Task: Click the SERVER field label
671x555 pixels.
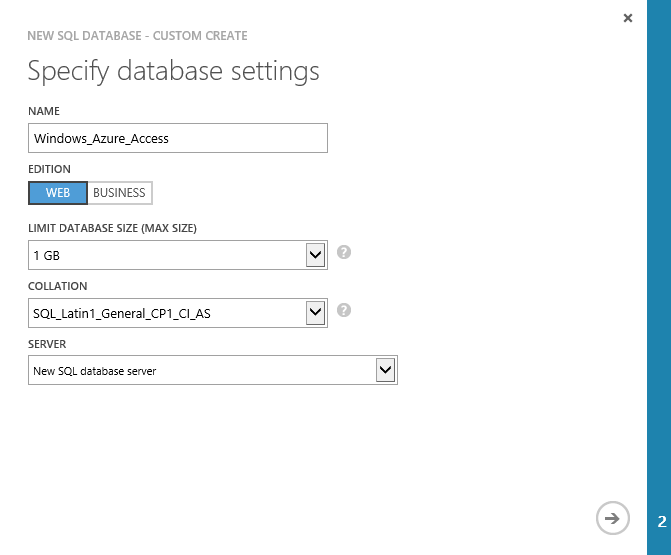Action: coord(49,344)
